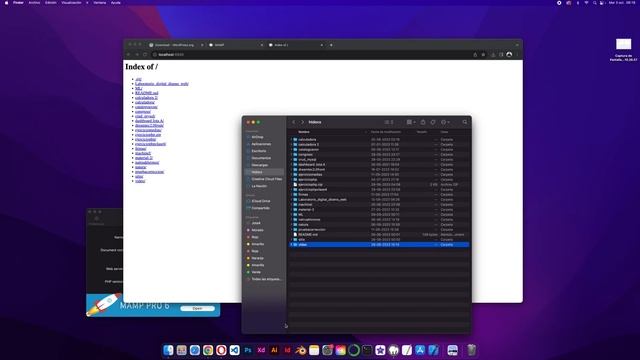Open the Visualización menu in menu bar
Image resolution: width=640 pixels, height=360 pixels.
71,2
